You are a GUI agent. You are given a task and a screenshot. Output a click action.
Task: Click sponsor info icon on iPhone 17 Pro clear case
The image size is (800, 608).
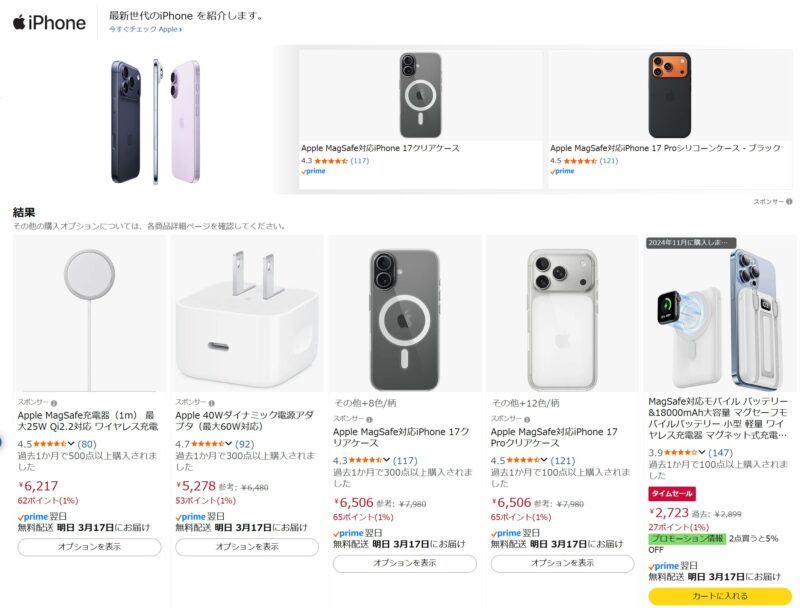coord(527,418)
